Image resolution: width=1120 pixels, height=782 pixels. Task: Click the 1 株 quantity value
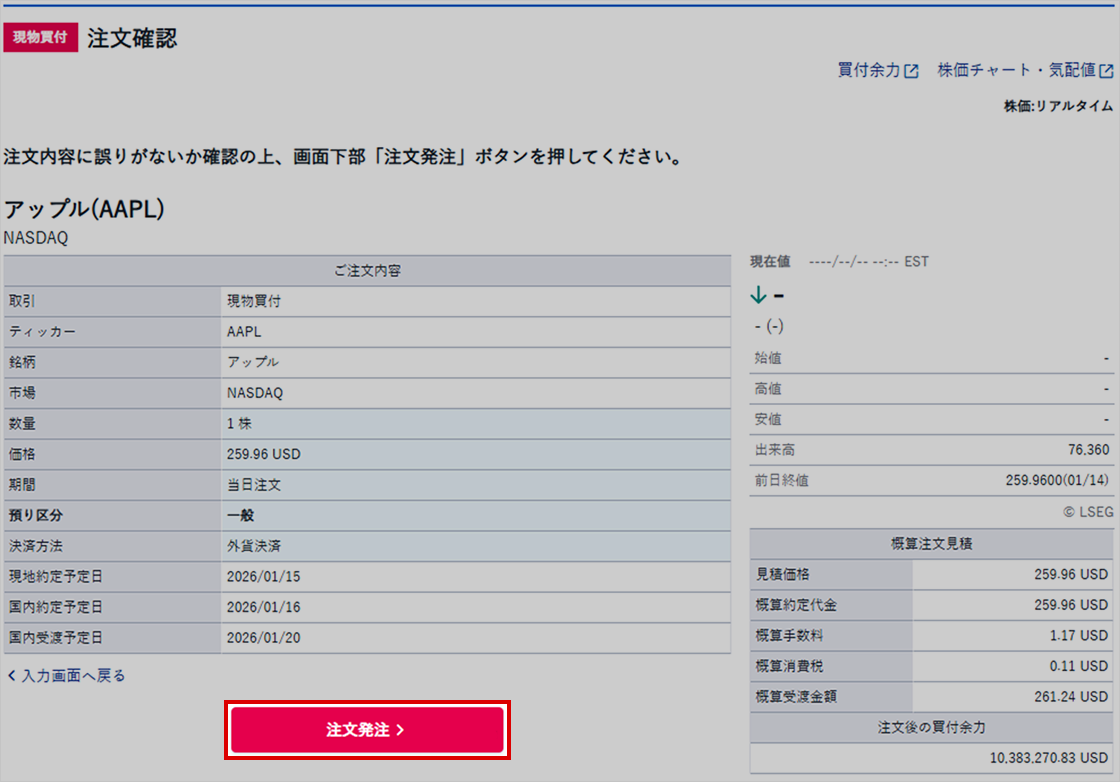pyautogui.click(x=240, y=424)
